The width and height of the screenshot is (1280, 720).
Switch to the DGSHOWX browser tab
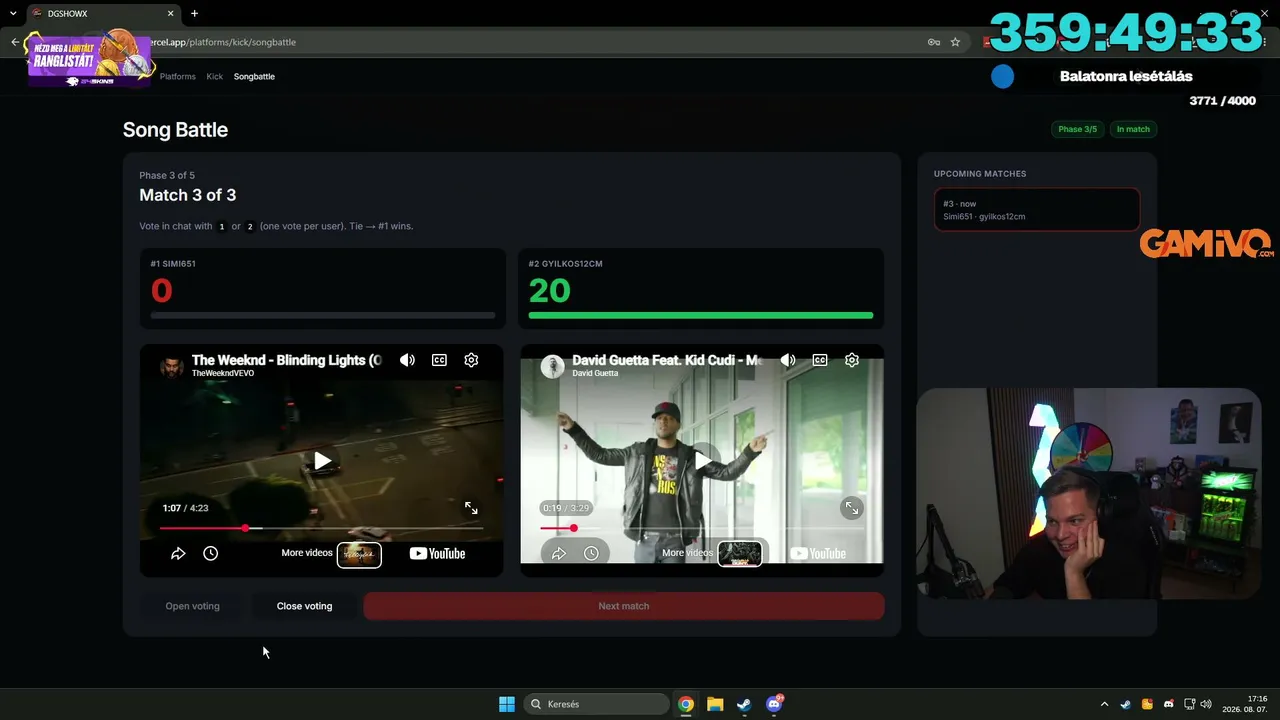point(100,14)
